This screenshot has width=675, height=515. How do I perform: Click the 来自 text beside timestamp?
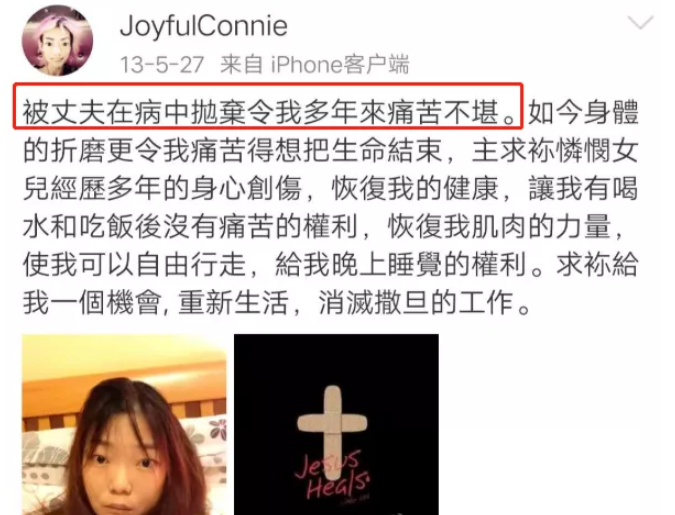click(241, 65)
